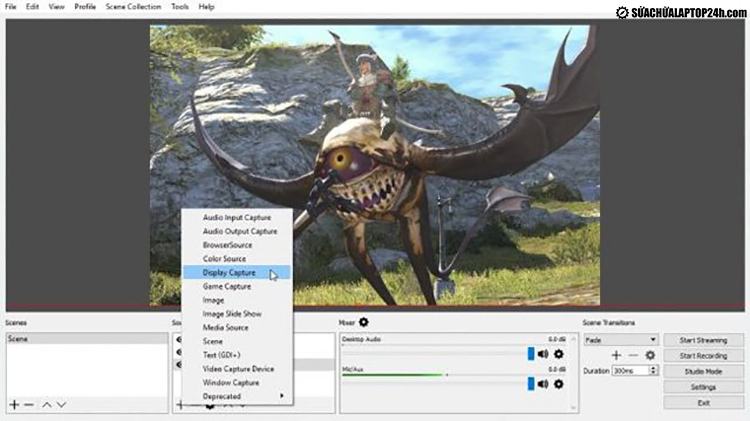Click the Desktop Audio volume slider handle
The width and height of the screenshot is (750, 421).
531,354
